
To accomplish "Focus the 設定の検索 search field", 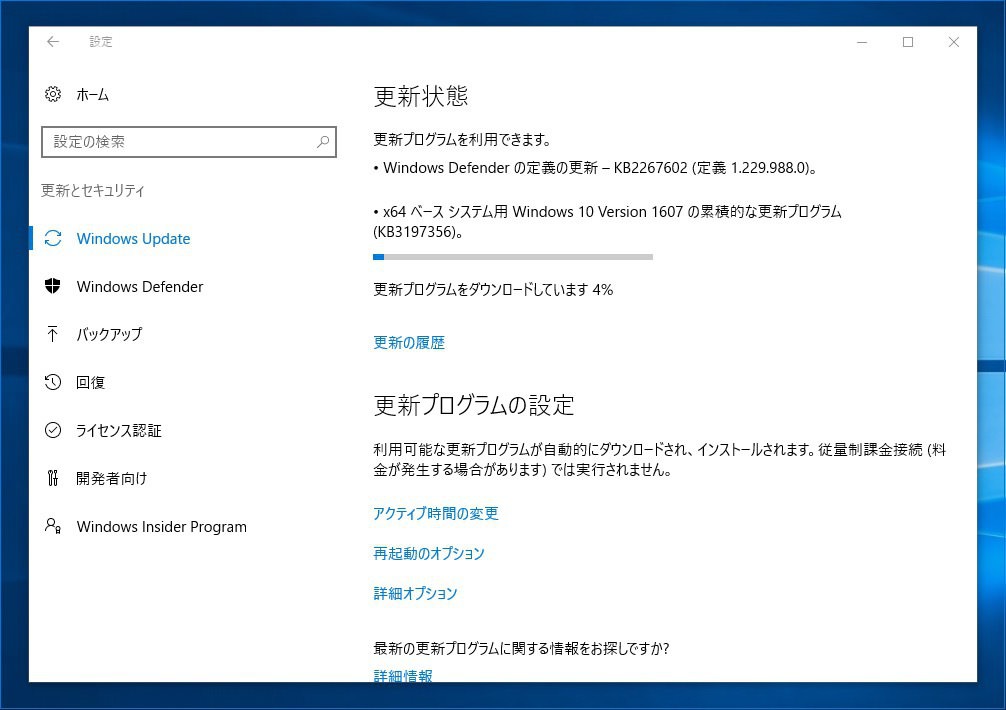I will point(189,142).
